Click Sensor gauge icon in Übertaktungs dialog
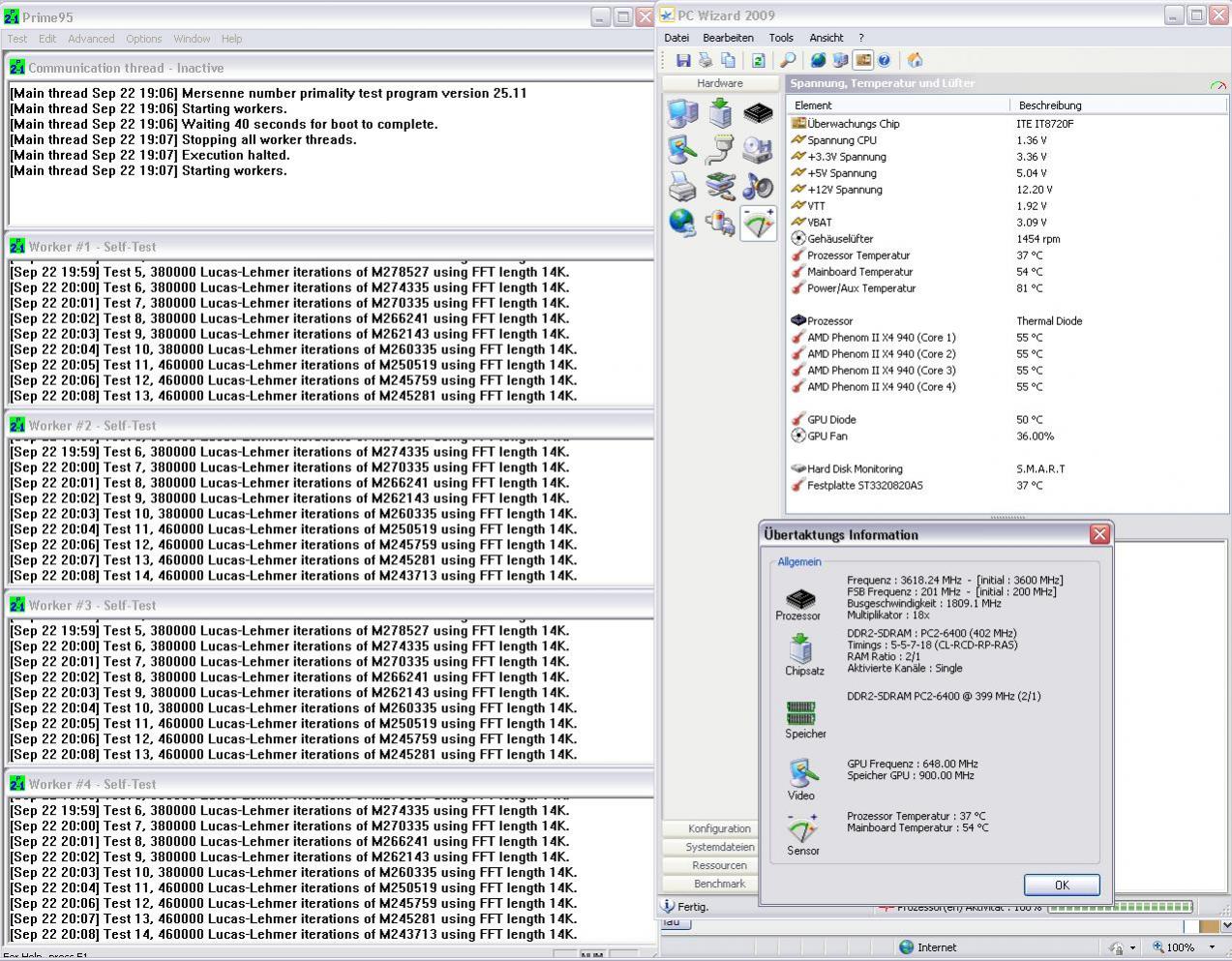This screenshot has width=1232, height=961. (x=802, y=829)
